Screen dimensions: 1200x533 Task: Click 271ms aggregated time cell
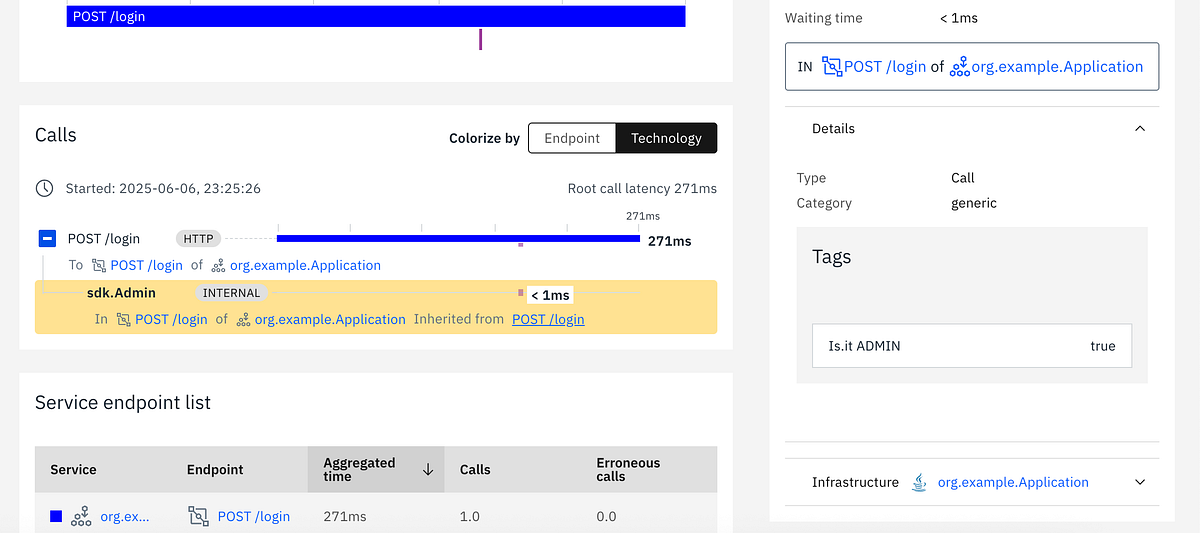(x=345, y=516)
